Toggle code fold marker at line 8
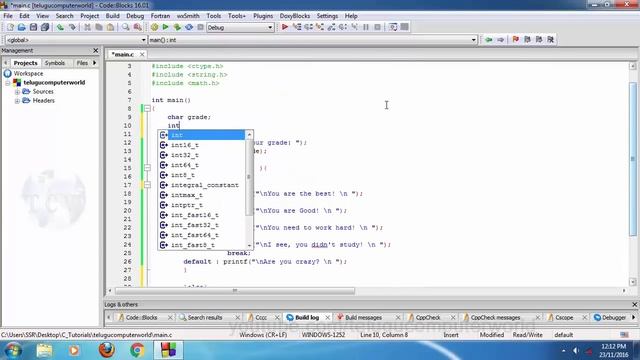 (147, 109)
